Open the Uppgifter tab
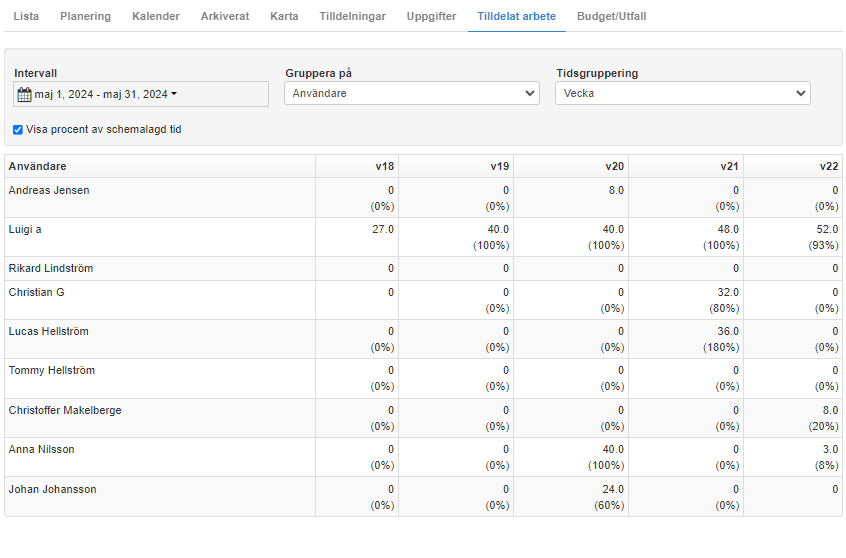 click(x=431, y=16)
